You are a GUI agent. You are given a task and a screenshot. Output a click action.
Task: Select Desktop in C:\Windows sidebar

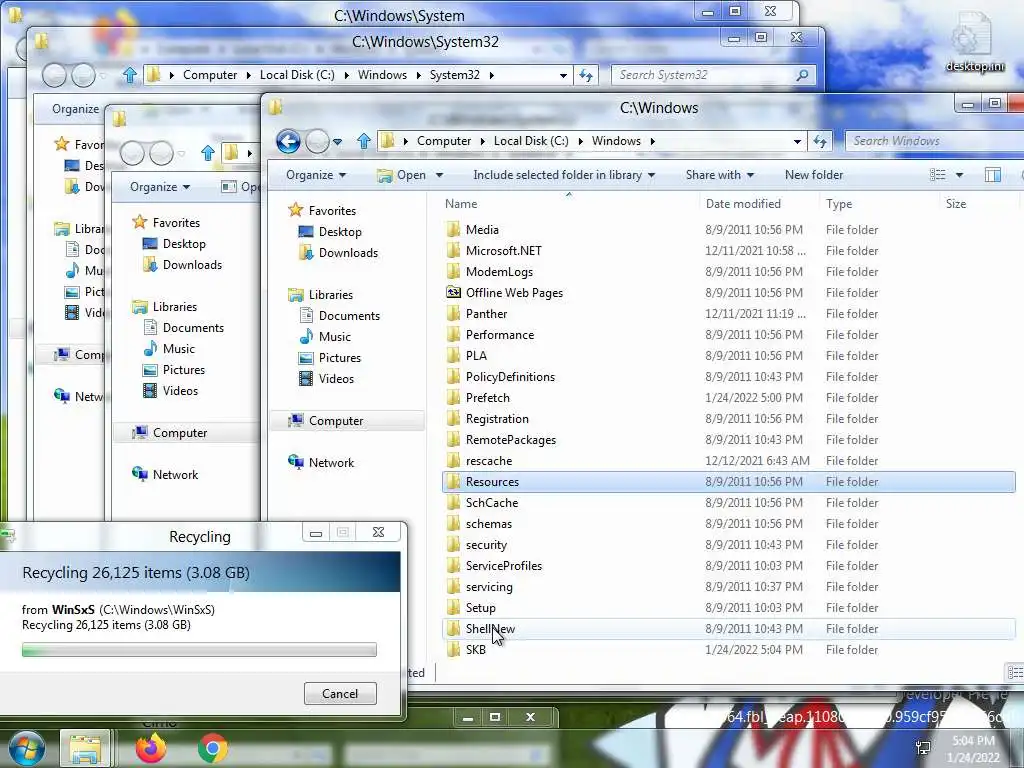(340, 232)
